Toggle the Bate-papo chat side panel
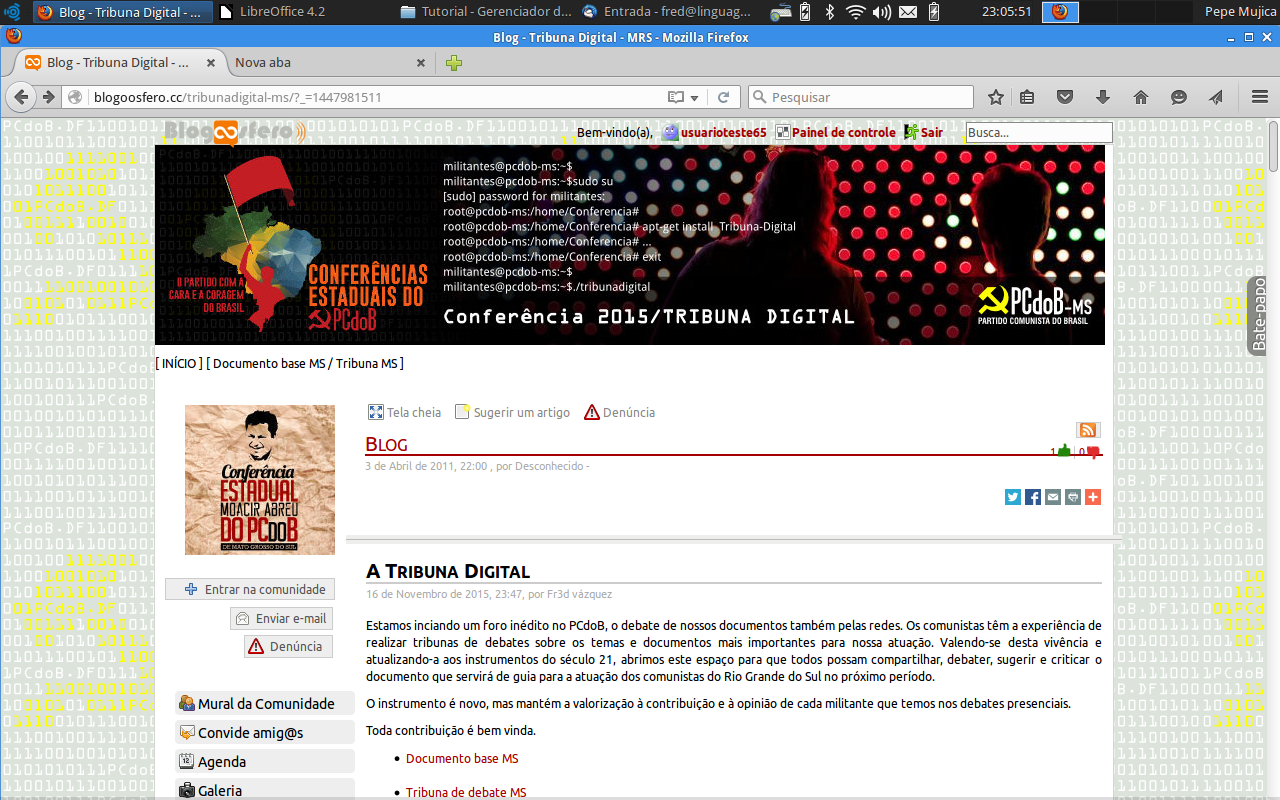Screen dimensions: 1280x800 click(x=1259, y=316)
